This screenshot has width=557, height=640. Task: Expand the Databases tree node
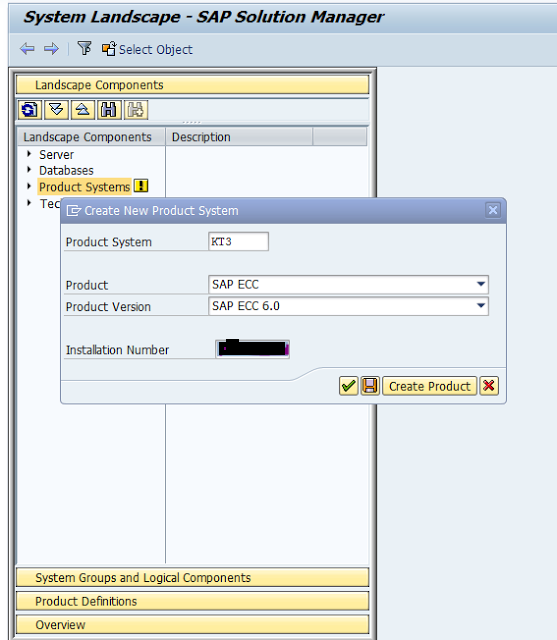click(29, 169)
